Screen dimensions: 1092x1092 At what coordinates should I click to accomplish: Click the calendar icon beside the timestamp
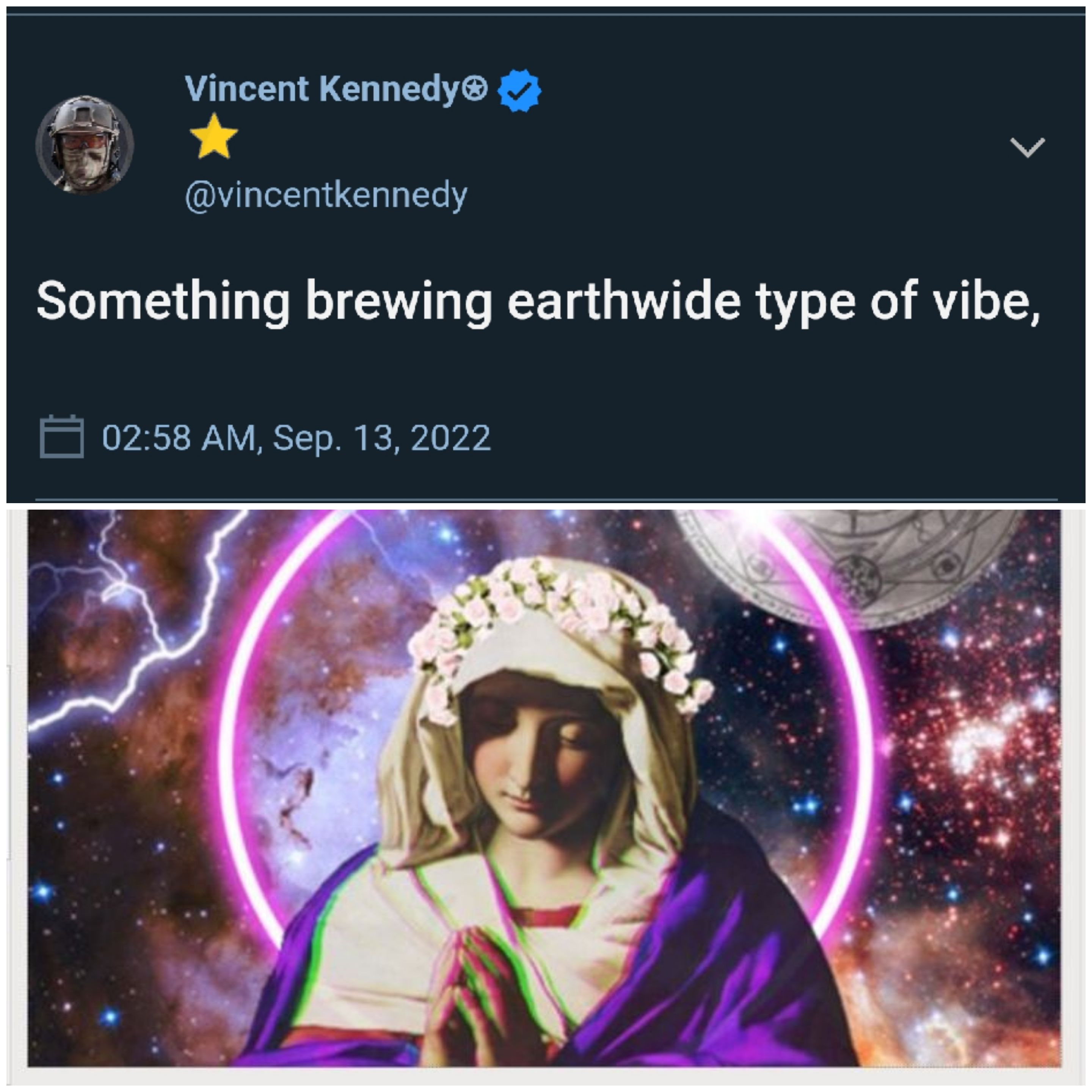click(x=61, y=437)
